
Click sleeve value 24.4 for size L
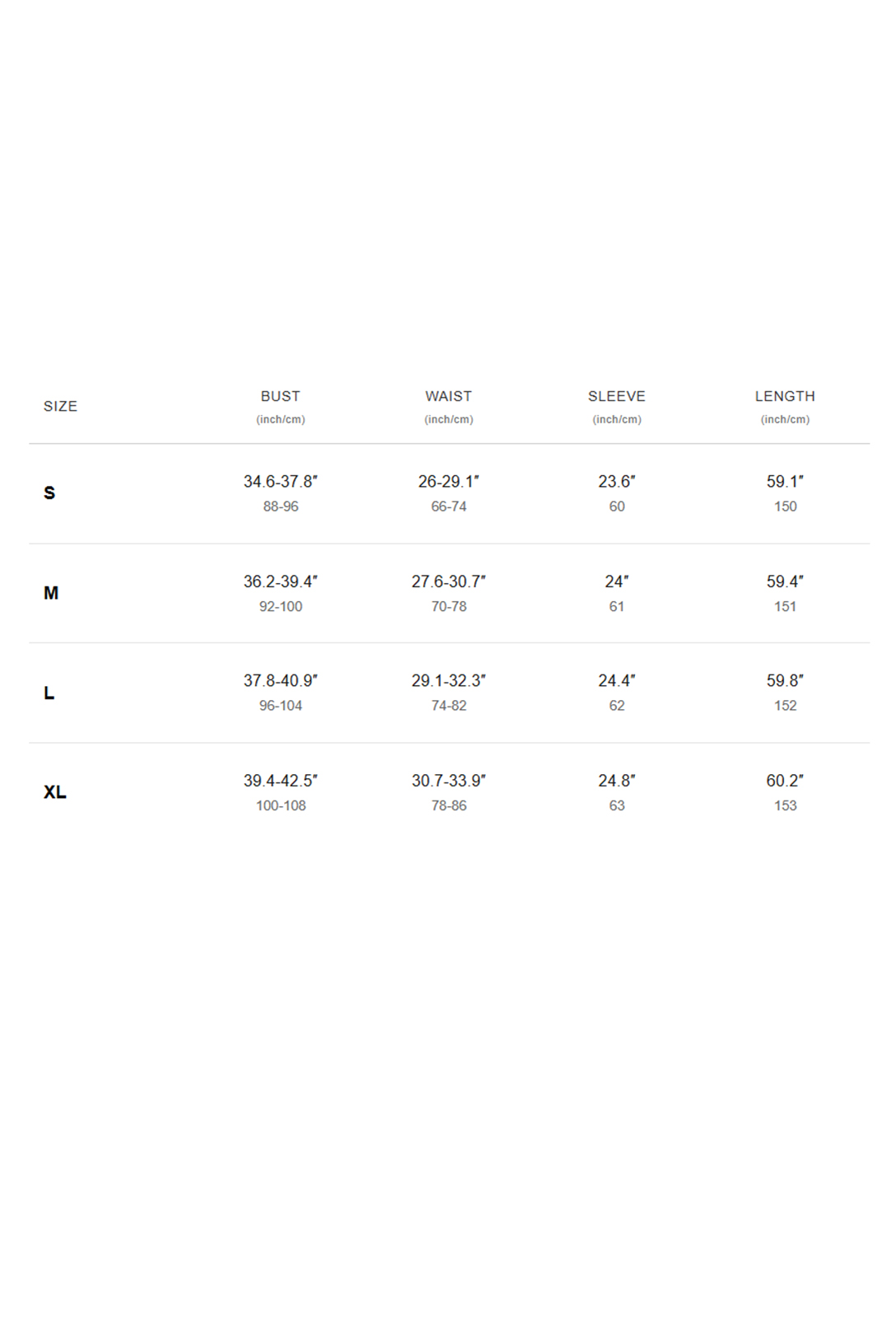(x=616, y=680)
